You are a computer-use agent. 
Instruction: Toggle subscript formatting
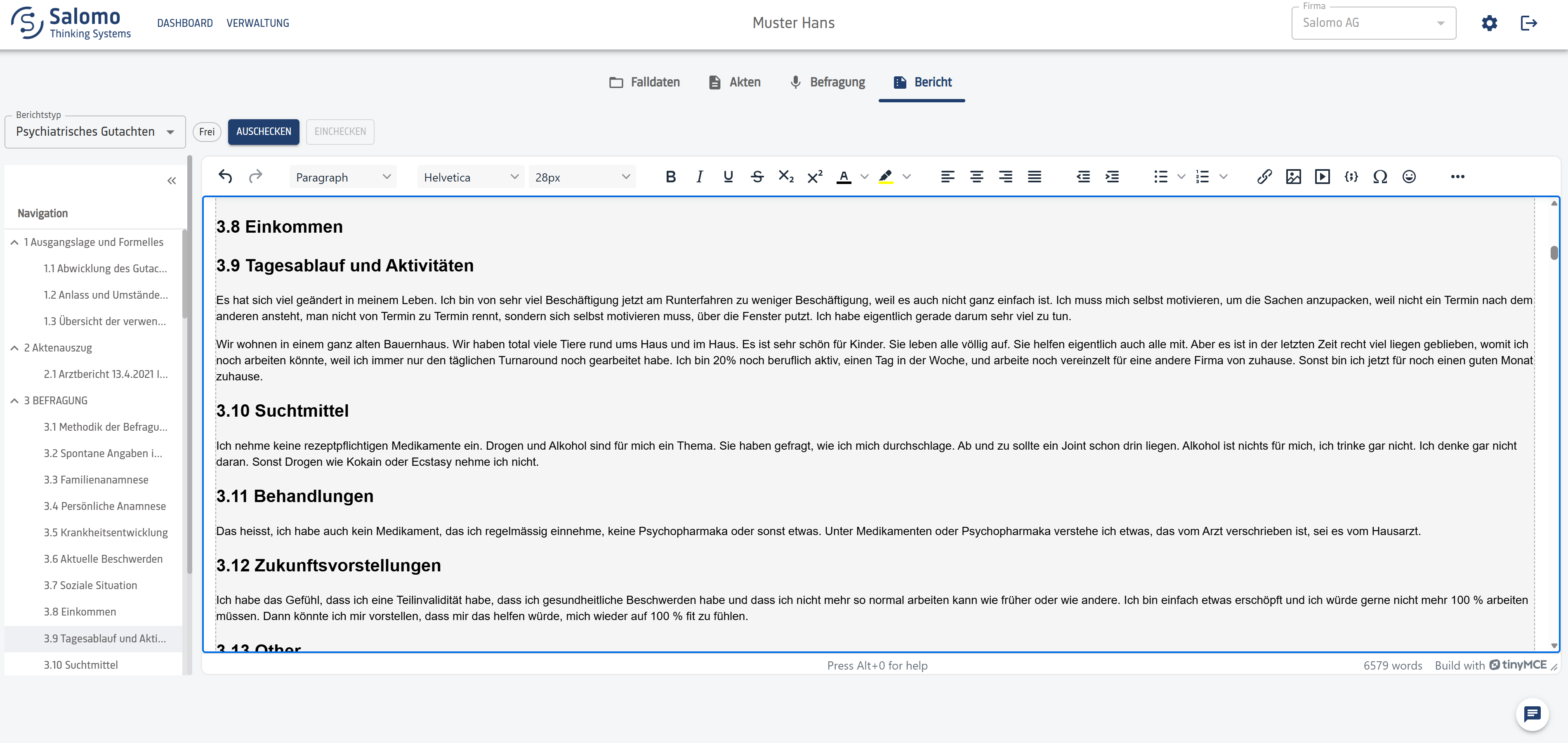tap(786, 177)
